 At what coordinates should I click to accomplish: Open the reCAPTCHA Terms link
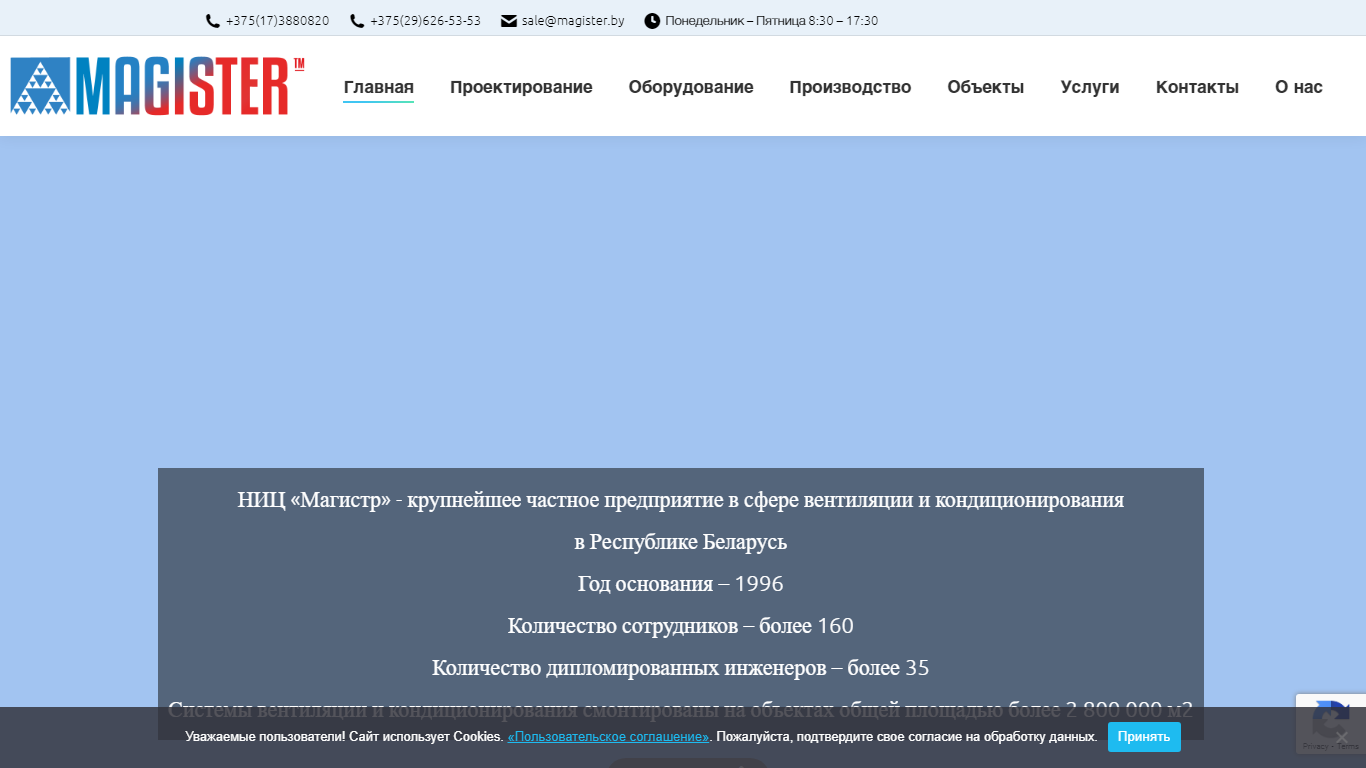(x=1348, y=746)
